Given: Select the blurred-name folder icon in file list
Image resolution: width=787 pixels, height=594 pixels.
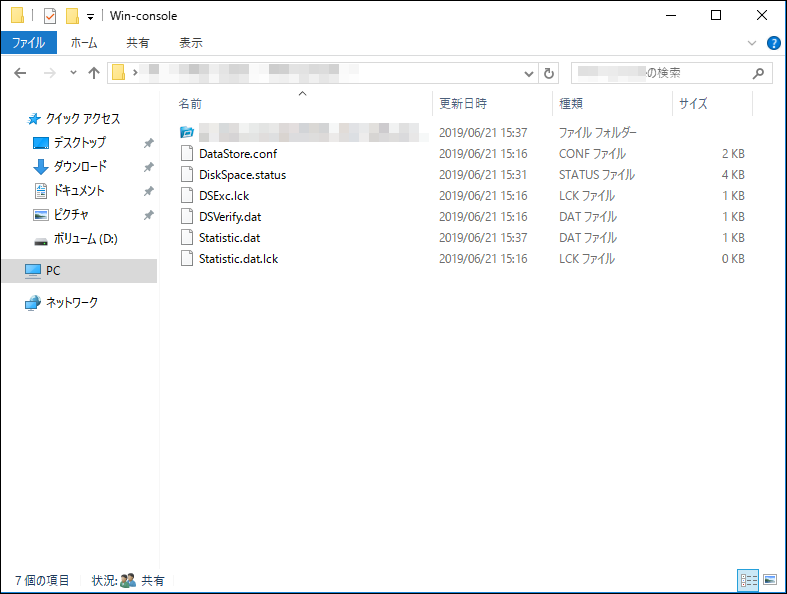Looking at the screenshot, I should point(187,133).
